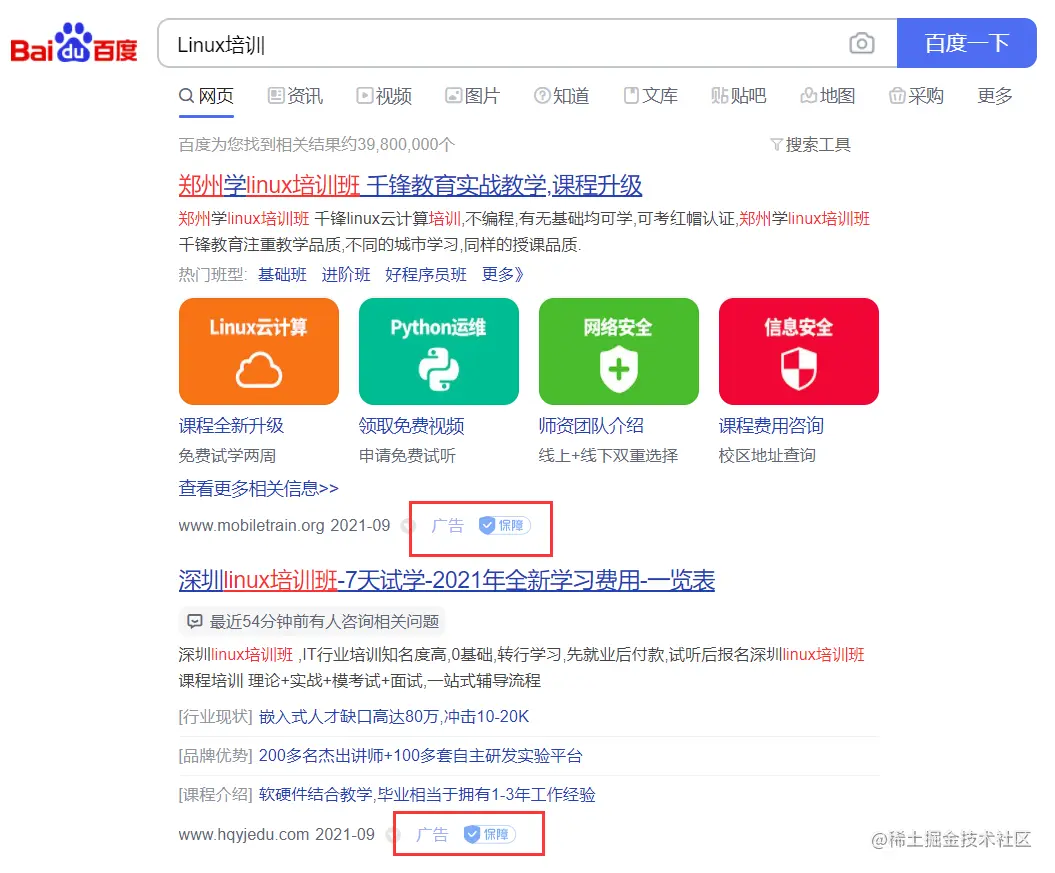The width and height of the screenshot is (1055, 873).
Task: Open 课程费用咨询 link
Action: click(771, 425)
